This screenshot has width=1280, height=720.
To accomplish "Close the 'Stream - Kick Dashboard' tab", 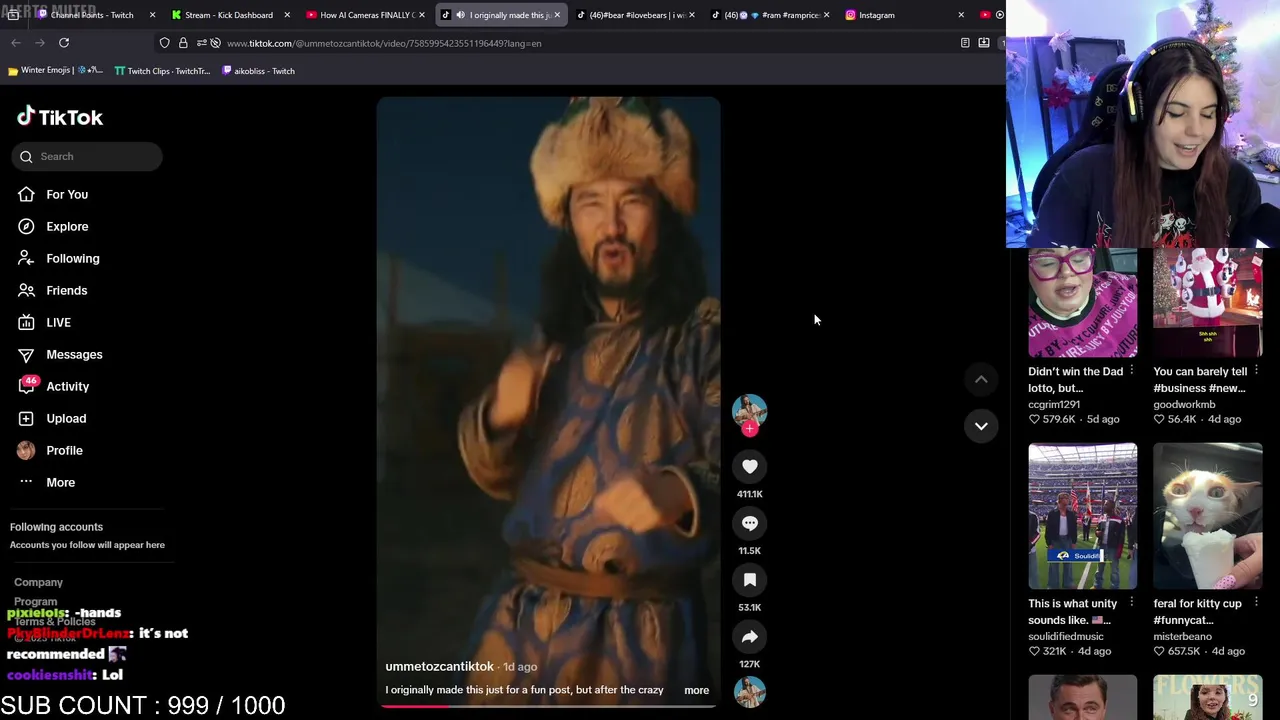I will pyautogui.click(x=287, y=15).
